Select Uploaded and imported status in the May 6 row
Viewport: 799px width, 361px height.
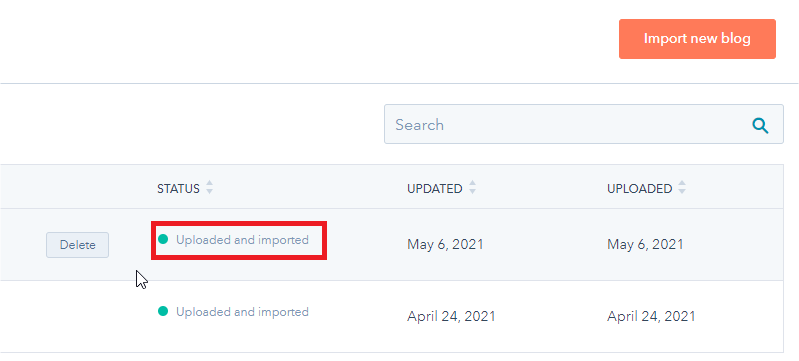click(x=243, y=240)
